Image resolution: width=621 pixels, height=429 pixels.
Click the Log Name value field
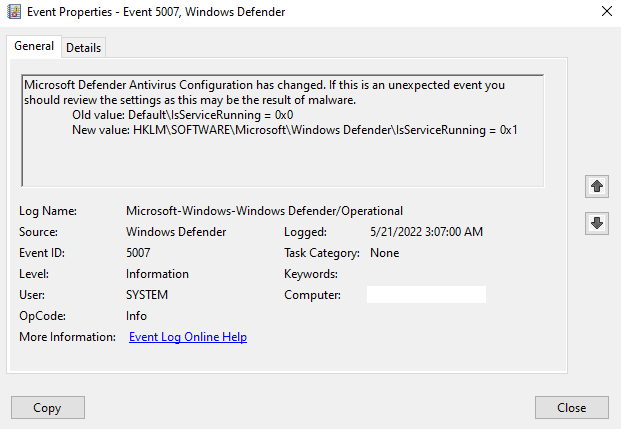(264, 211)
